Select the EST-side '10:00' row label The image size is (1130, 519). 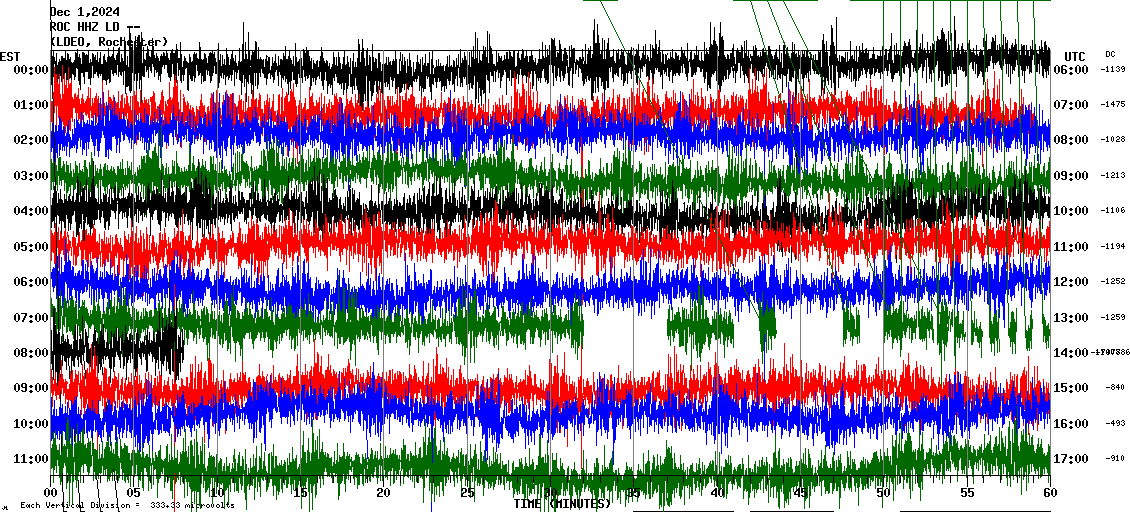coord(30,424)
